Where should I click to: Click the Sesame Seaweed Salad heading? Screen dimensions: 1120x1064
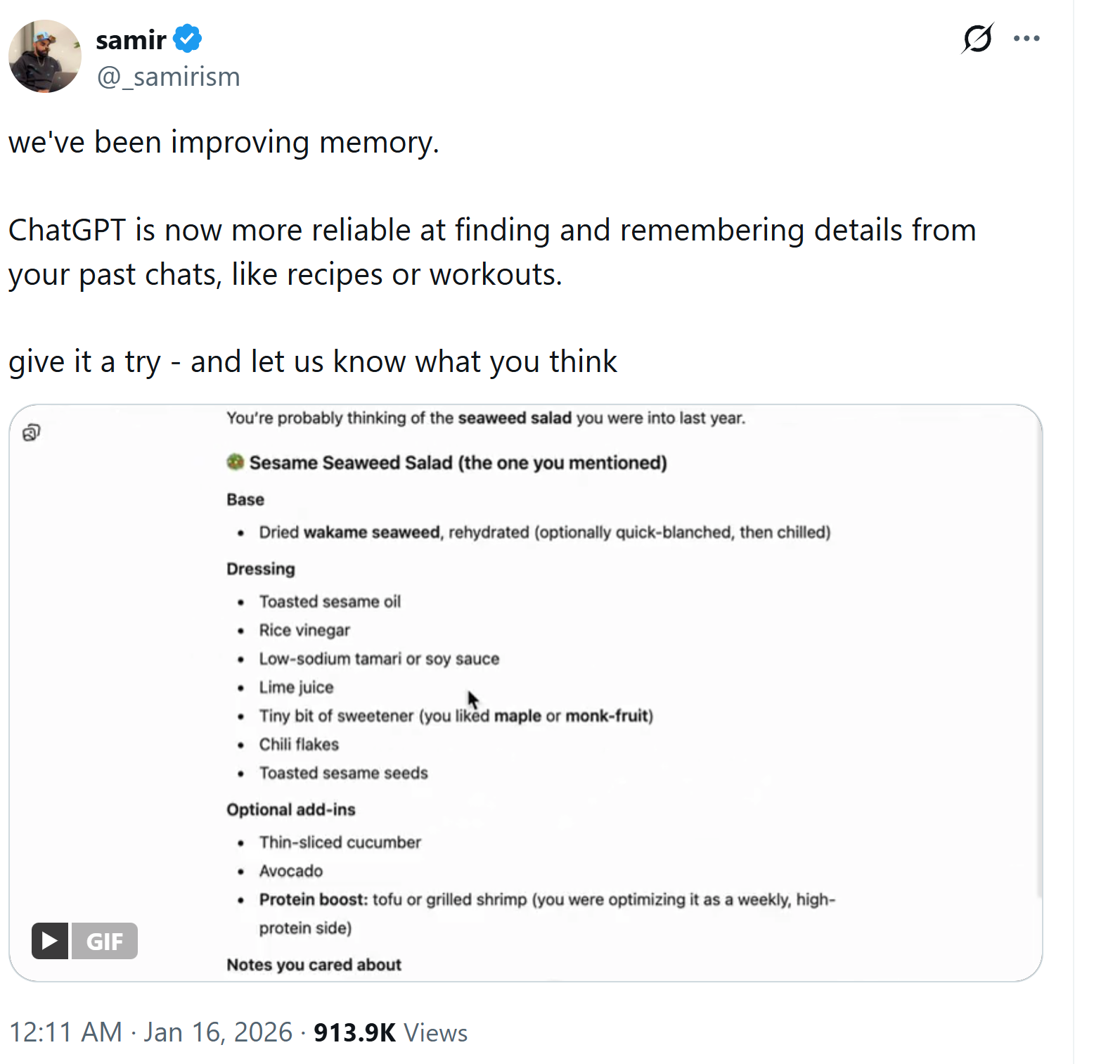point(458,463)
